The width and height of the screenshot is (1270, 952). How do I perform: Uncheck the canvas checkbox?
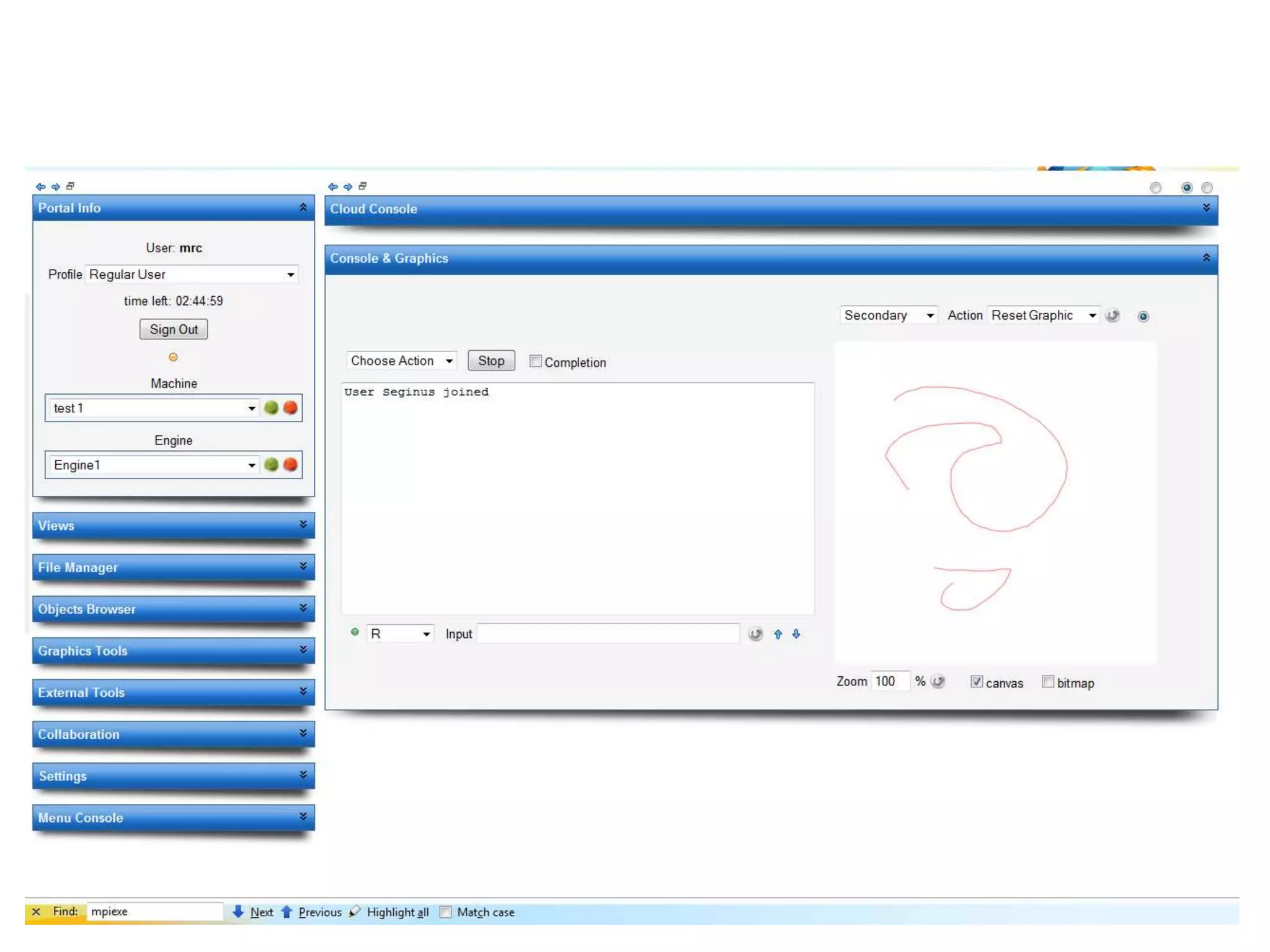point(977,682)
